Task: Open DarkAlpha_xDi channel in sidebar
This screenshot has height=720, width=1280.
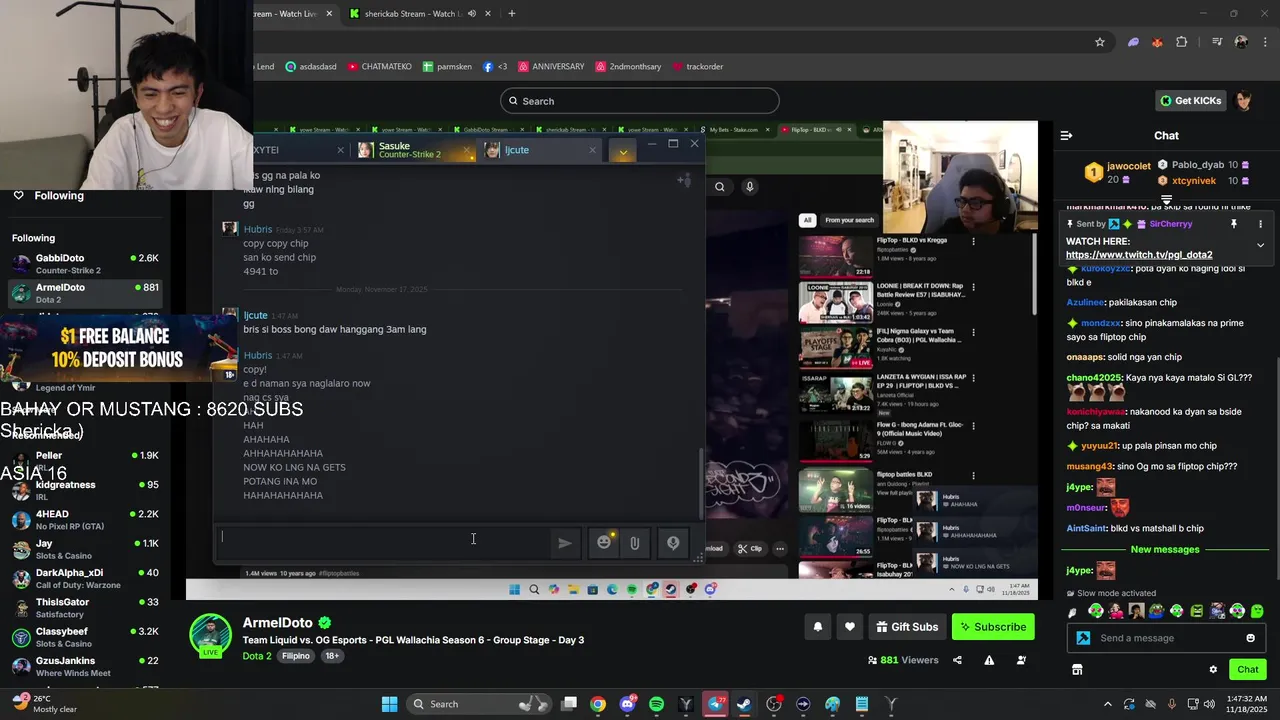Action: [85, 579]
